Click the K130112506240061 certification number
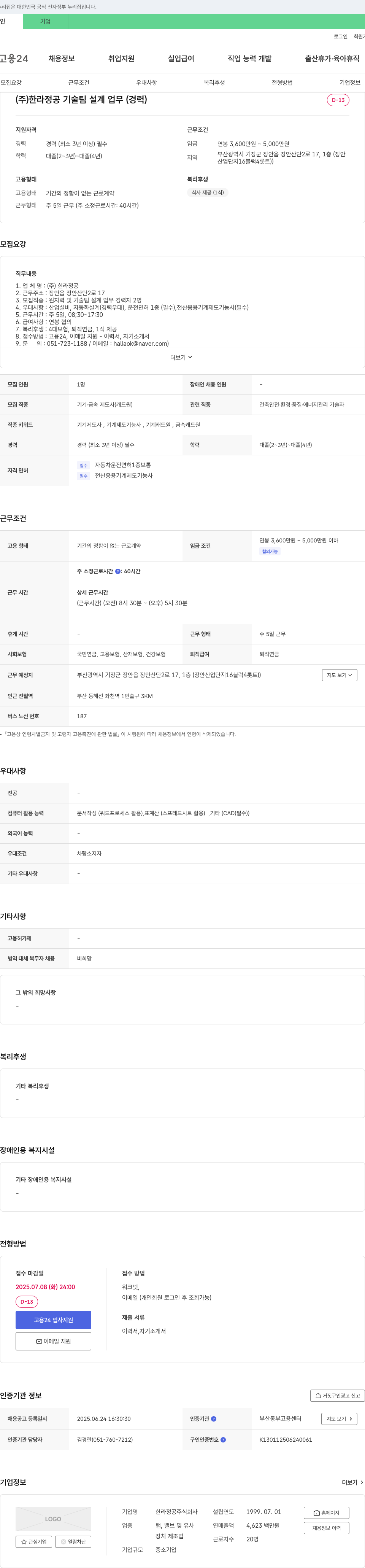 [285, 1439]
